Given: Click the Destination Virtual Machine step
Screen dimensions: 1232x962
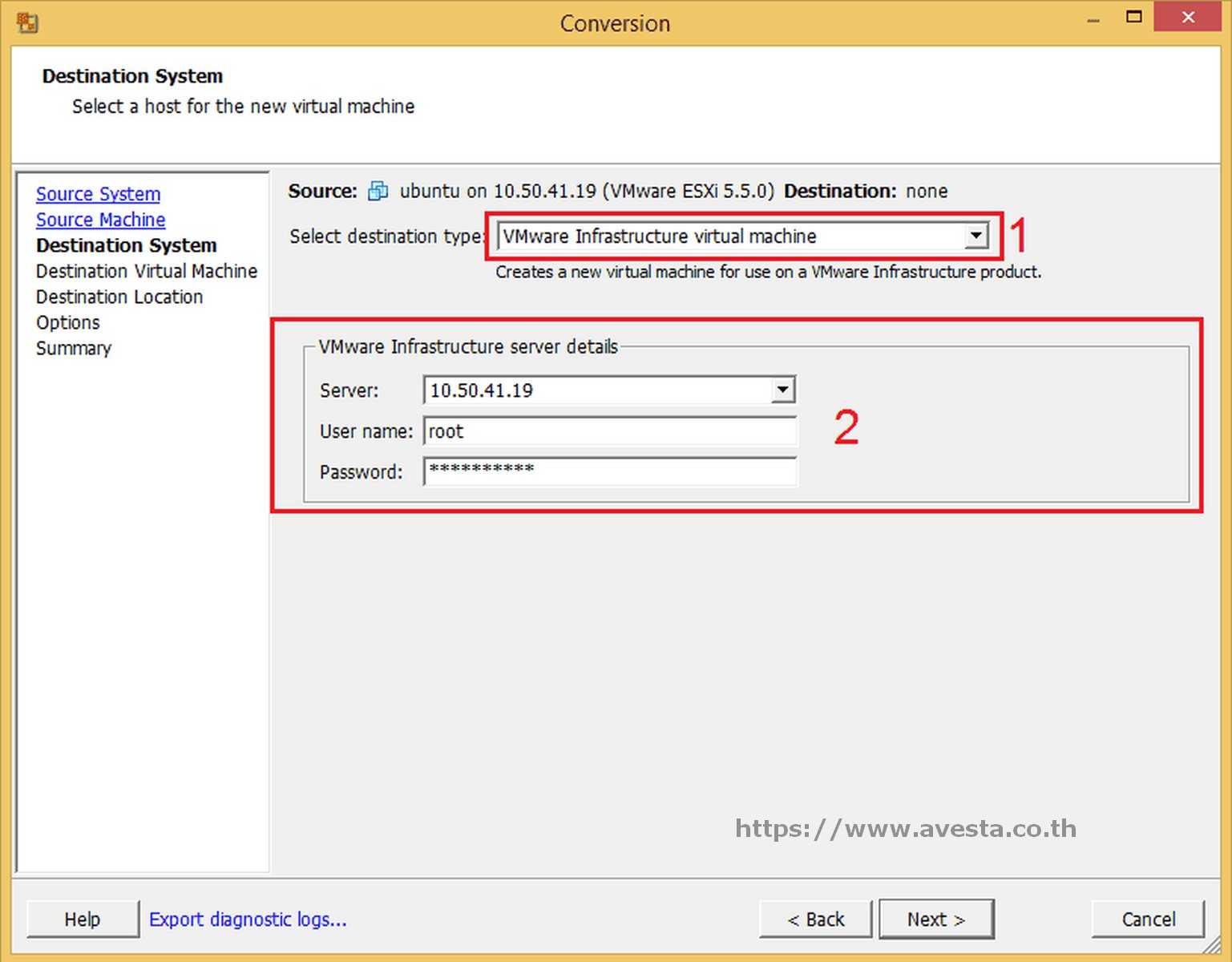Looking at the screenshot, I should [146, 271].
